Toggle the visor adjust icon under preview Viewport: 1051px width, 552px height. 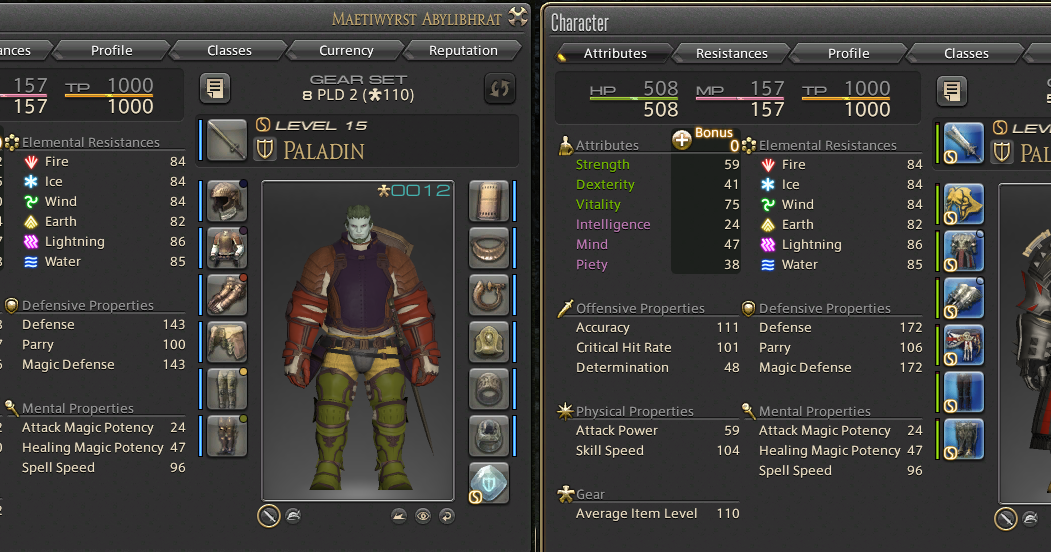(x=399, y=516)
